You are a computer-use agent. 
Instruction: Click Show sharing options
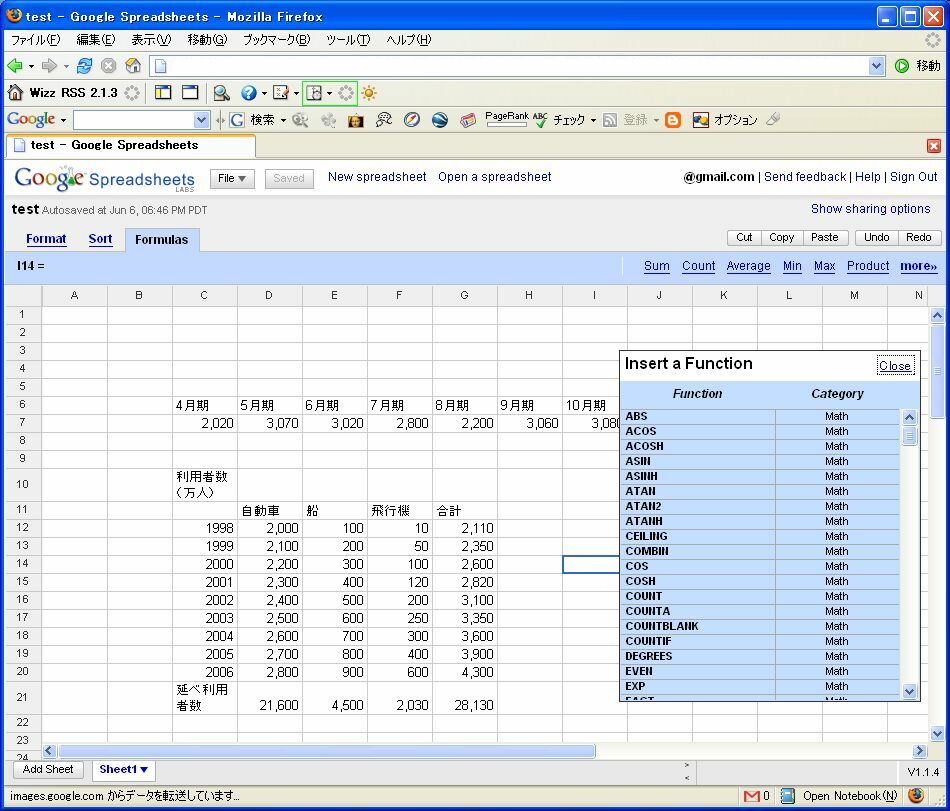[x=870, y=209]
